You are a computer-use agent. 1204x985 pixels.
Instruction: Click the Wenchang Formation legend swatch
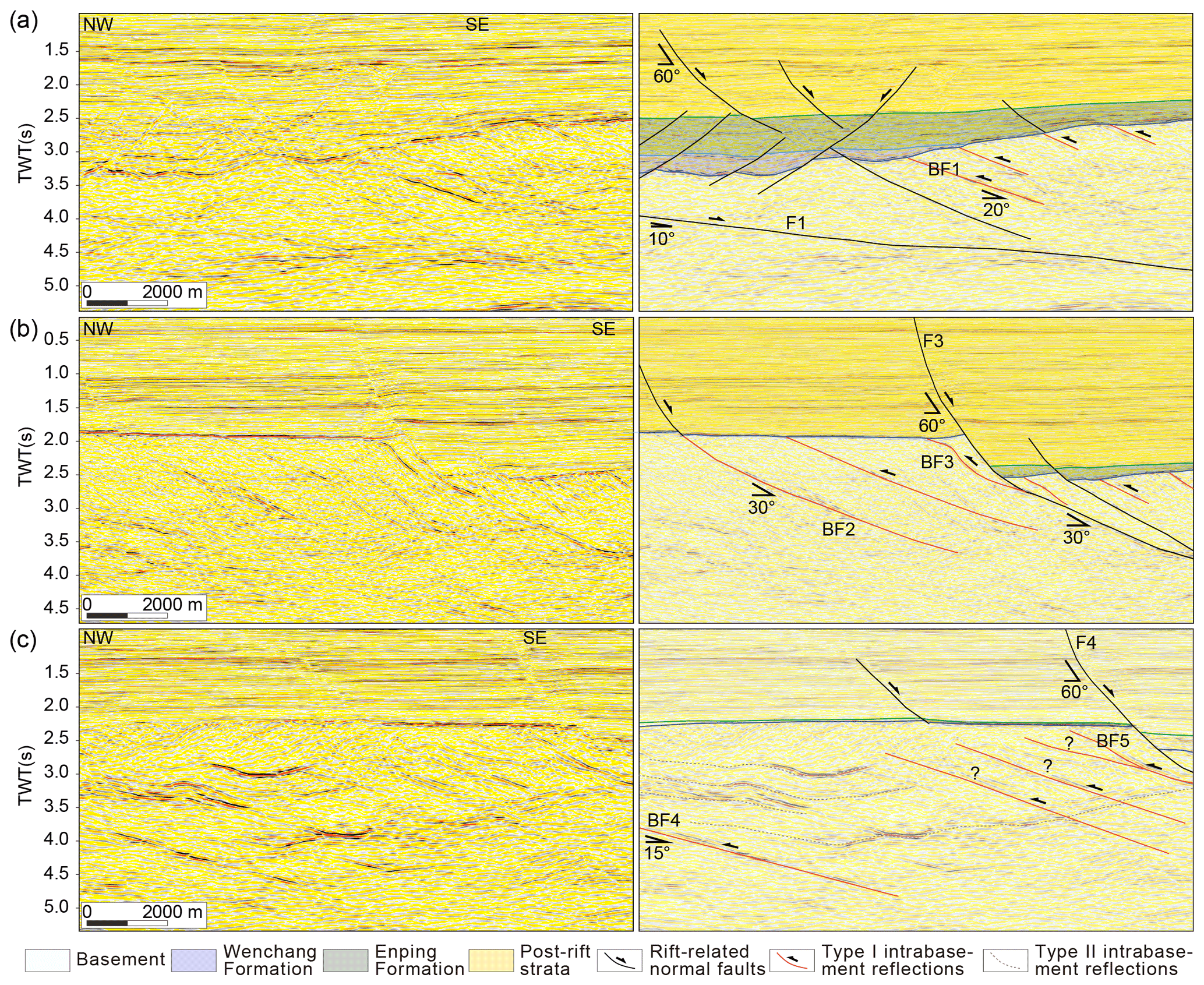pos(194,960)
